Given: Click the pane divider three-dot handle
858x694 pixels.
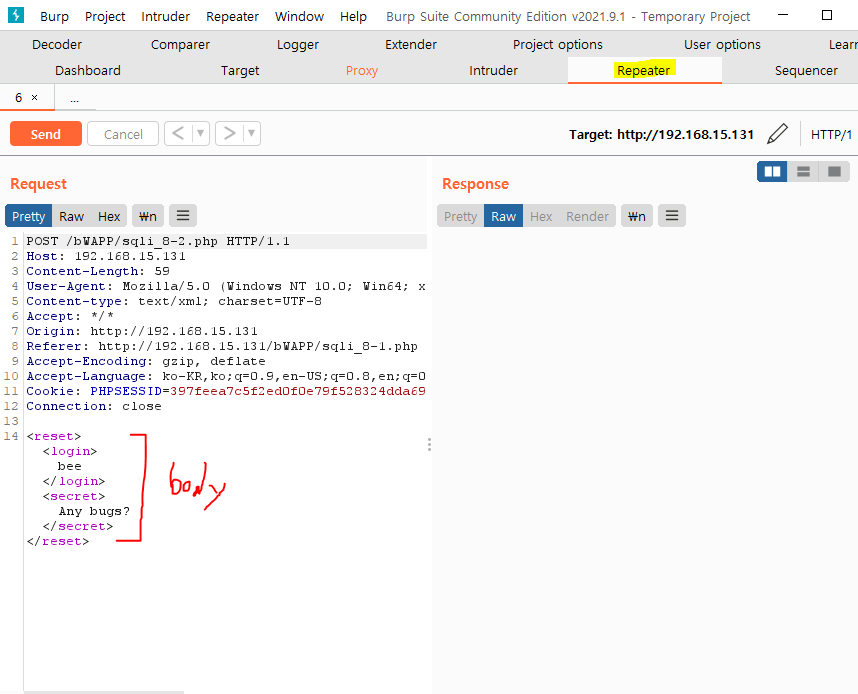Looking at the screenshot, I should pyautogui.click(x=430, y=444).
